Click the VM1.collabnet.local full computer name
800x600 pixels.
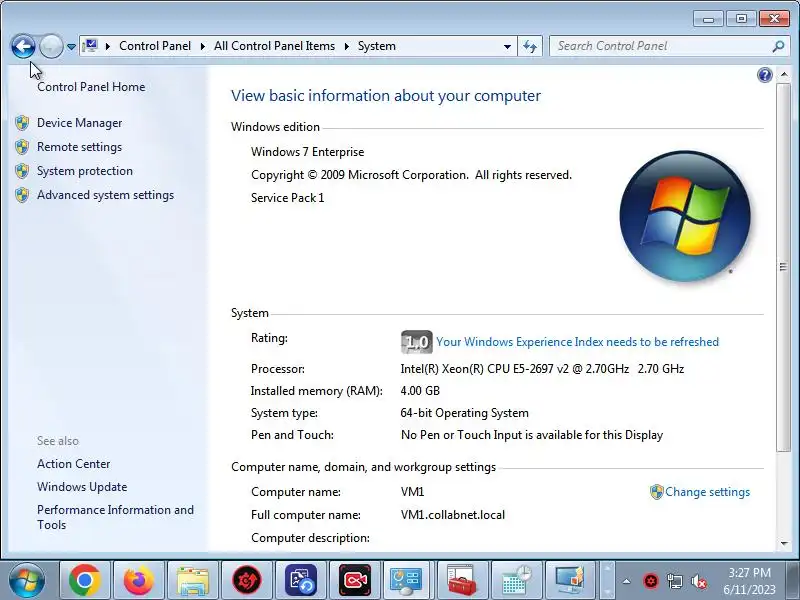453,515
